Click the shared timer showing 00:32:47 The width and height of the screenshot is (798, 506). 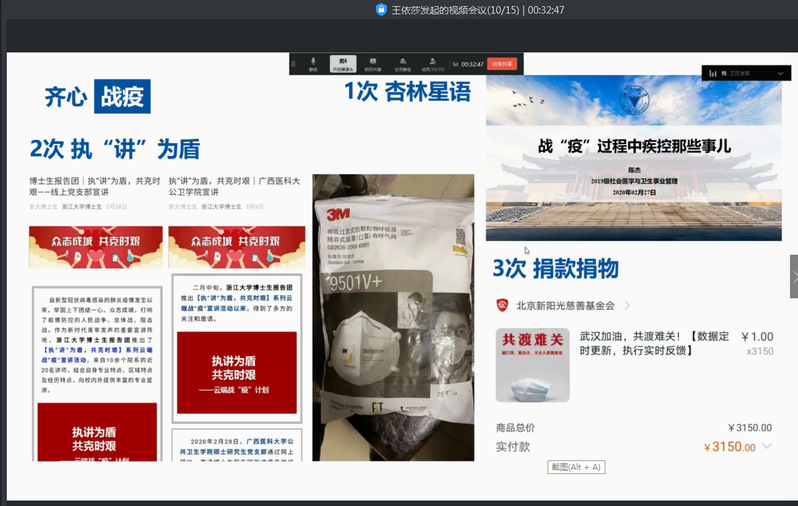[x=472, y=63]
